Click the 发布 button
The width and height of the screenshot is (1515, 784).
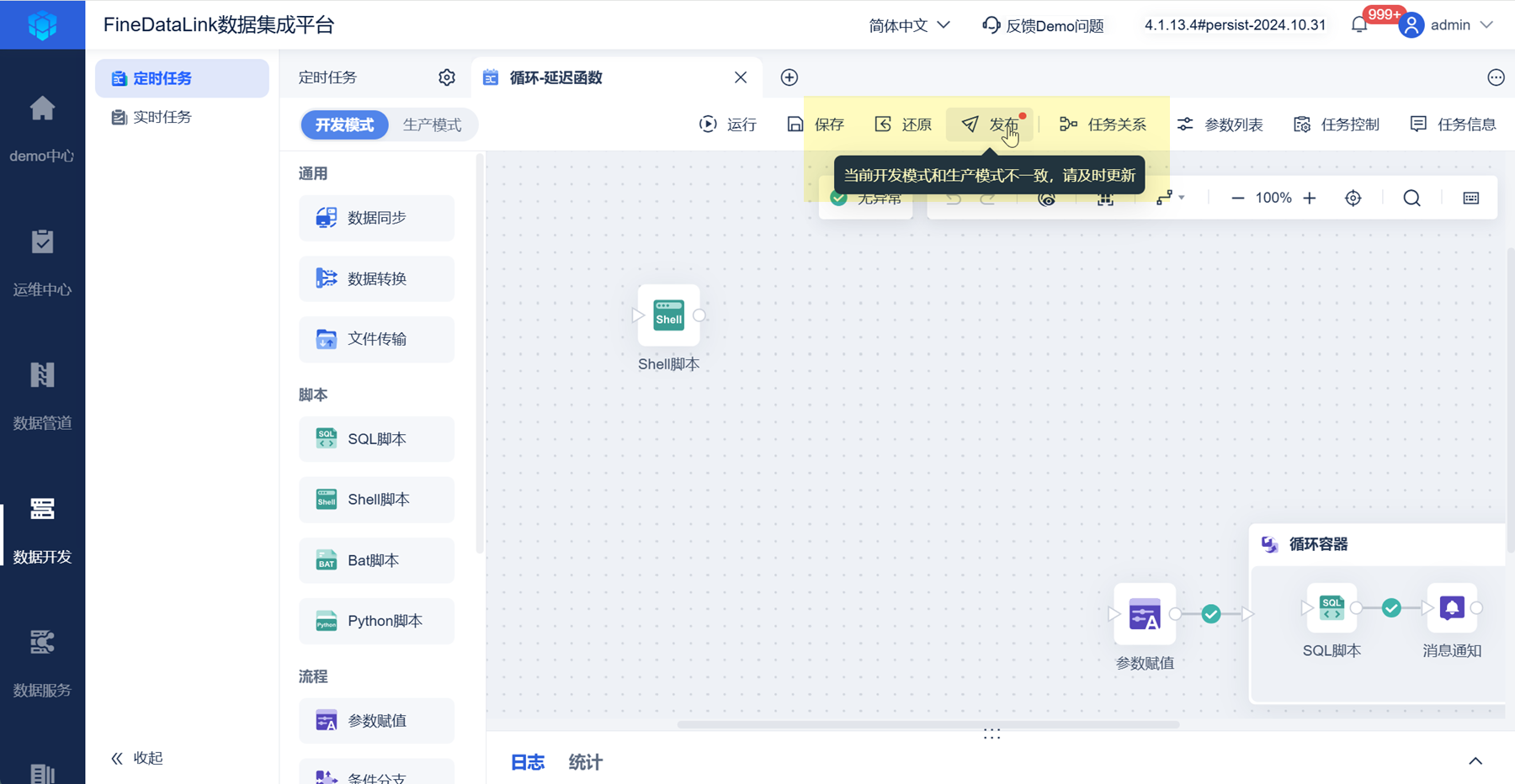point(991,124)
